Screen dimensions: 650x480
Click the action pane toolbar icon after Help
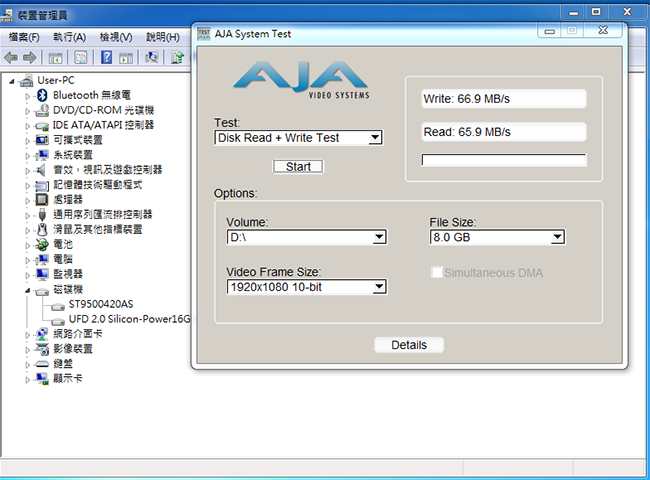click(126, 58)
